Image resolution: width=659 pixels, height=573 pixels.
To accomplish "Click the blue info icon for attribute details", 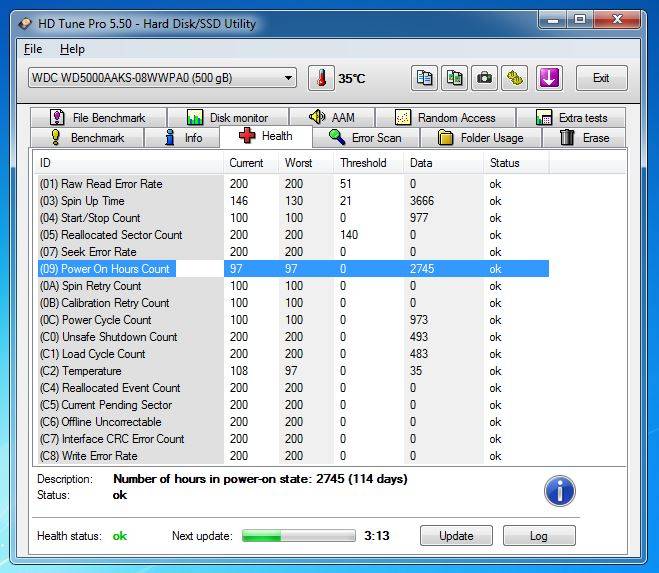I will pos(559,491).
